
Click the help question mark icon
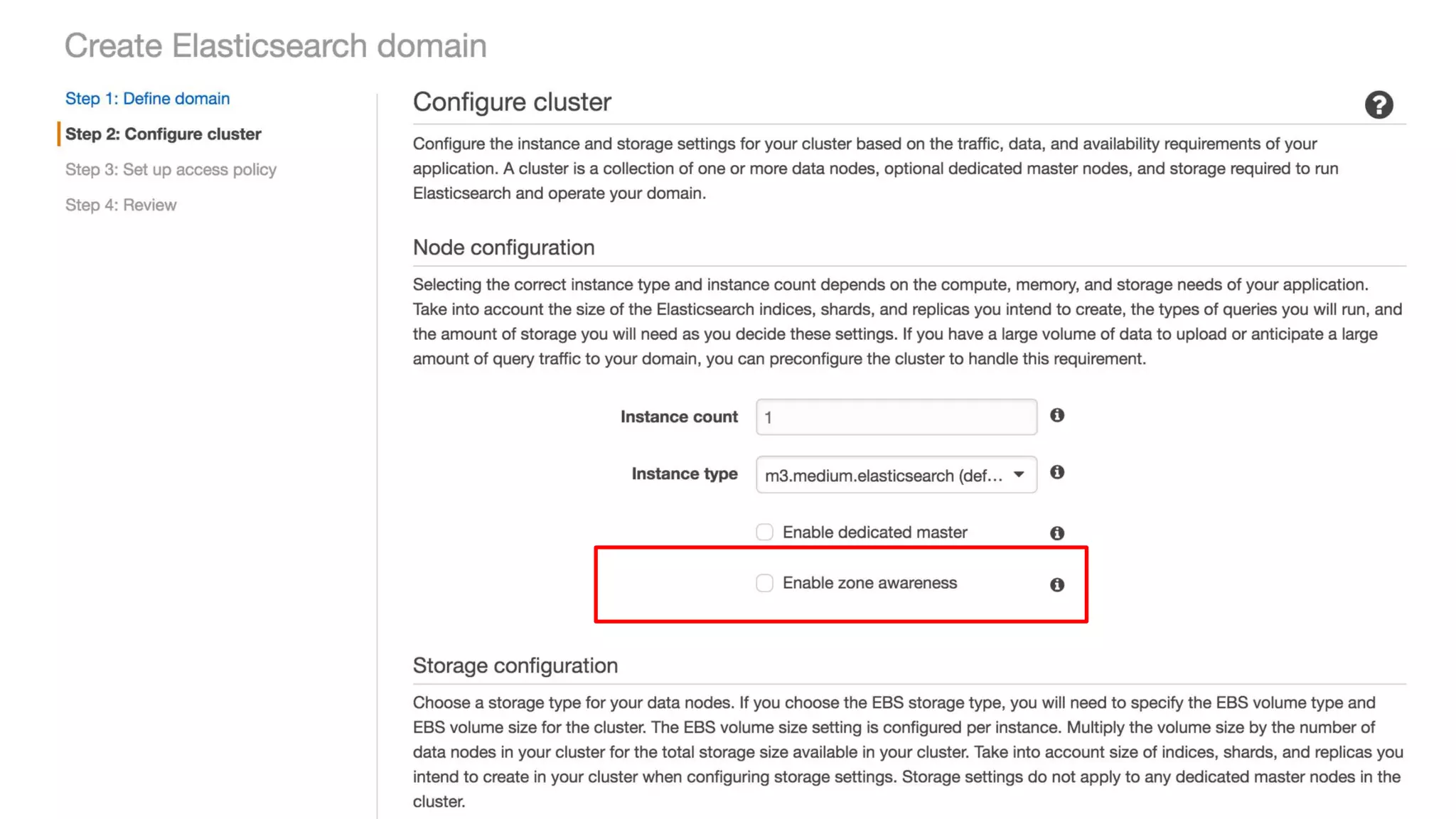tap(1378, 105)
